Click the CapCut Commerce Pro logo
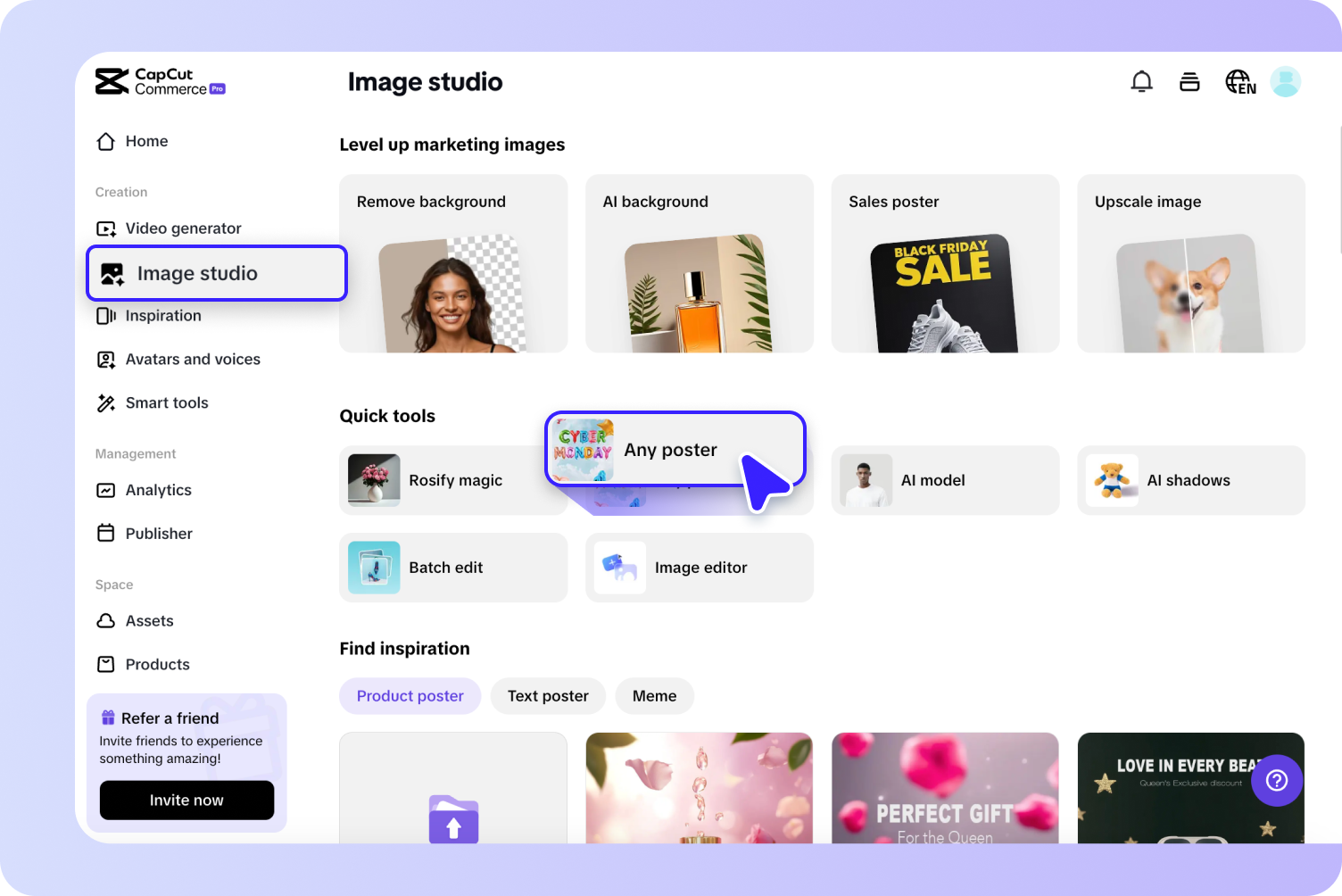 tap(161, 81)
